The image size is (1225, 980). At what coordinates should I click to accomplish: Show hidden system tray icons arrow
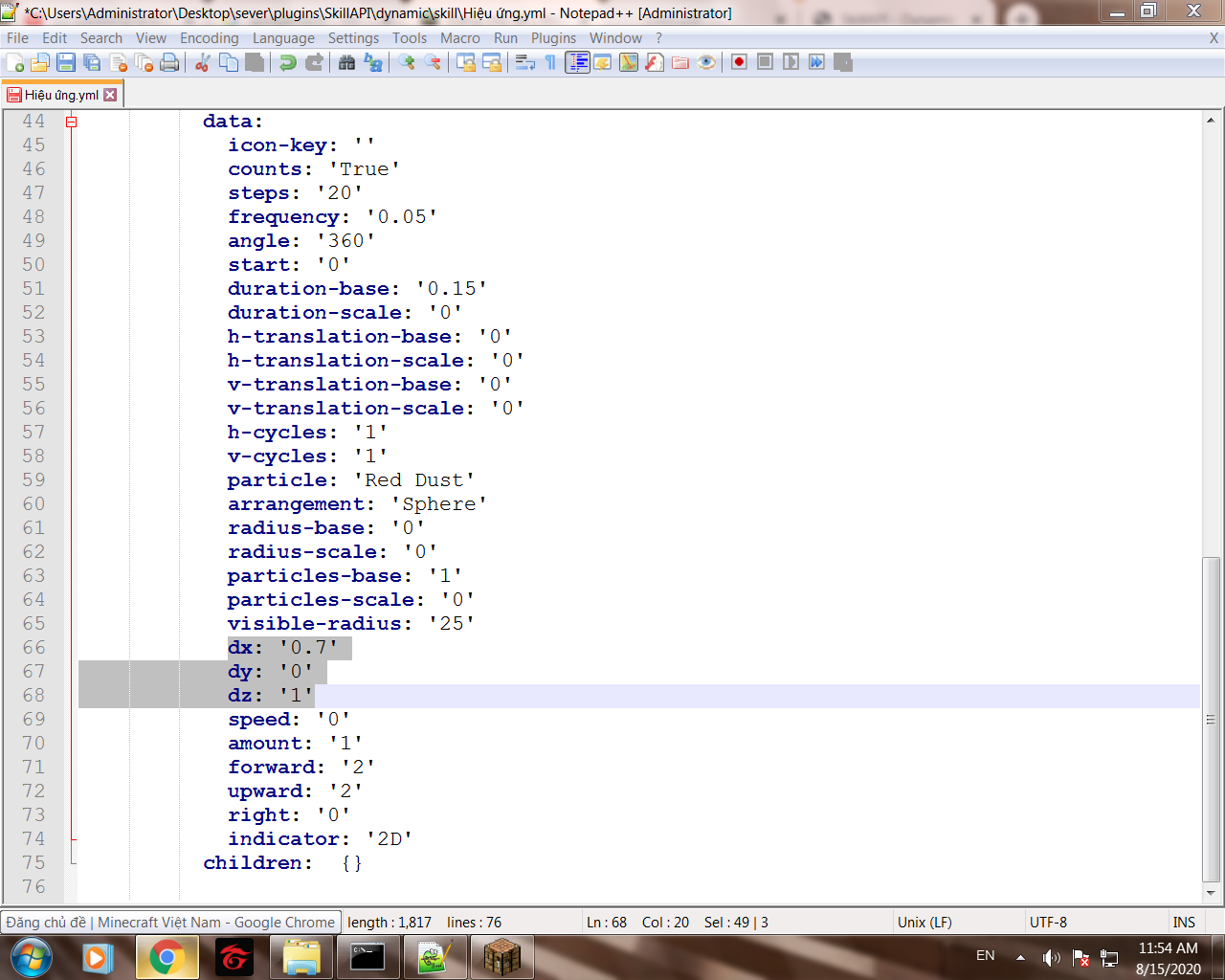pyautogui.click(x=1020, y=957)
